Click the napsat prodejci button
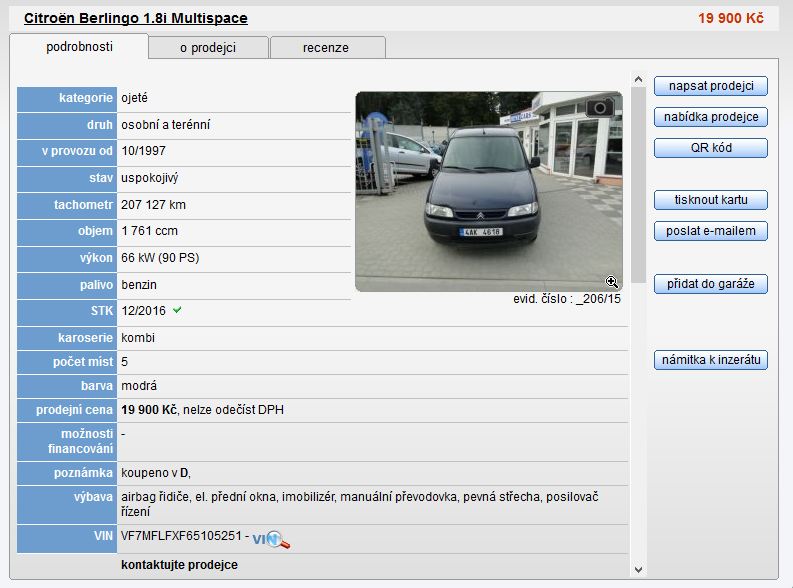The image size is (793, 588). tap(711, 86)
